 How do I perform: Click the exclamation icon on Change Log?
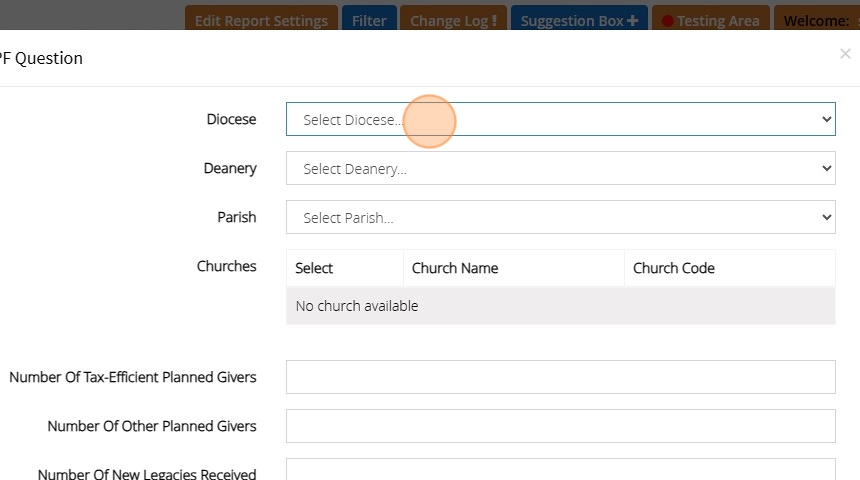[494, 21]
